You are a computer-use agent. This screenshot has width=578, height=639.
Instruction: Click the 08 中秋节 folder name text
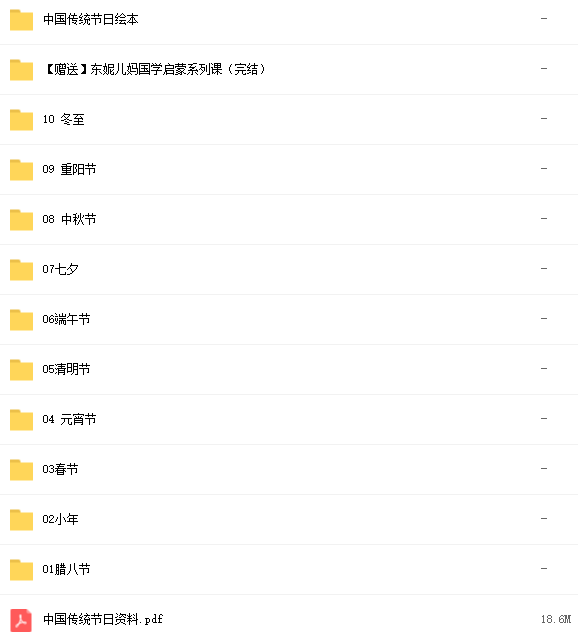point(69,219)
